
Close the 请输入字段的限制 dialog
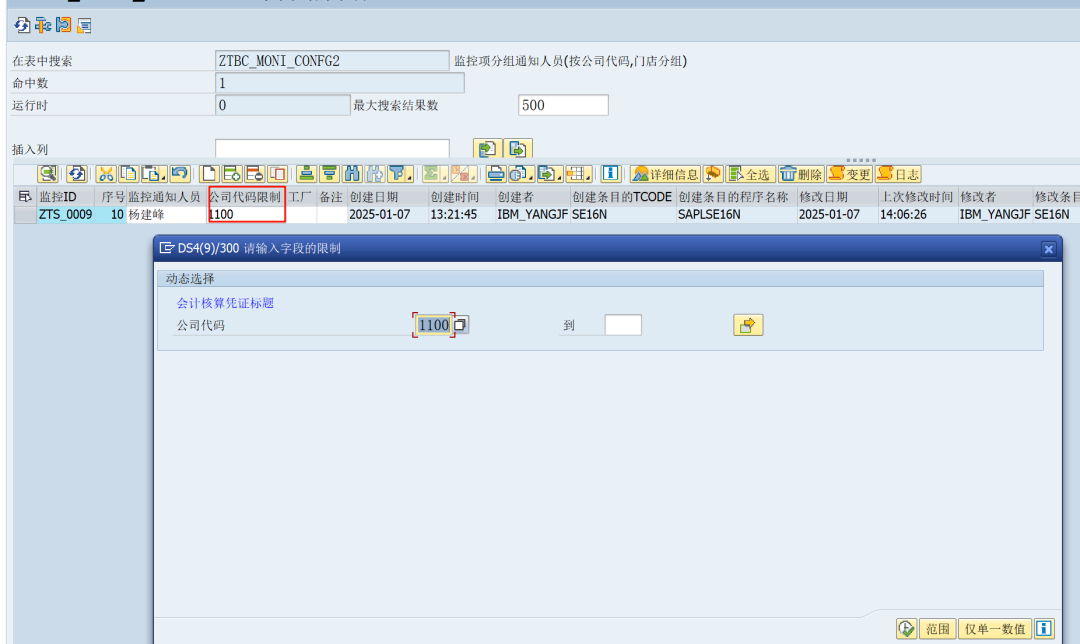(x=1048, y=249)
